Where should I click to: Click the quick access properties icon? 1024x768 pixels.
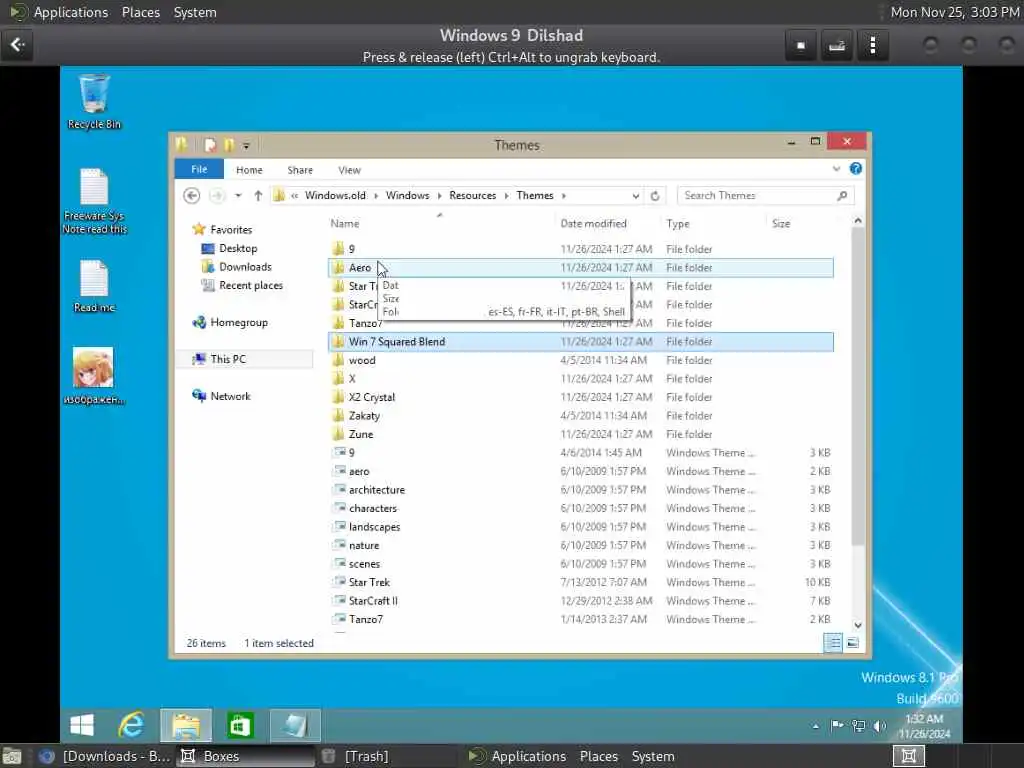(x=210, y=145)
